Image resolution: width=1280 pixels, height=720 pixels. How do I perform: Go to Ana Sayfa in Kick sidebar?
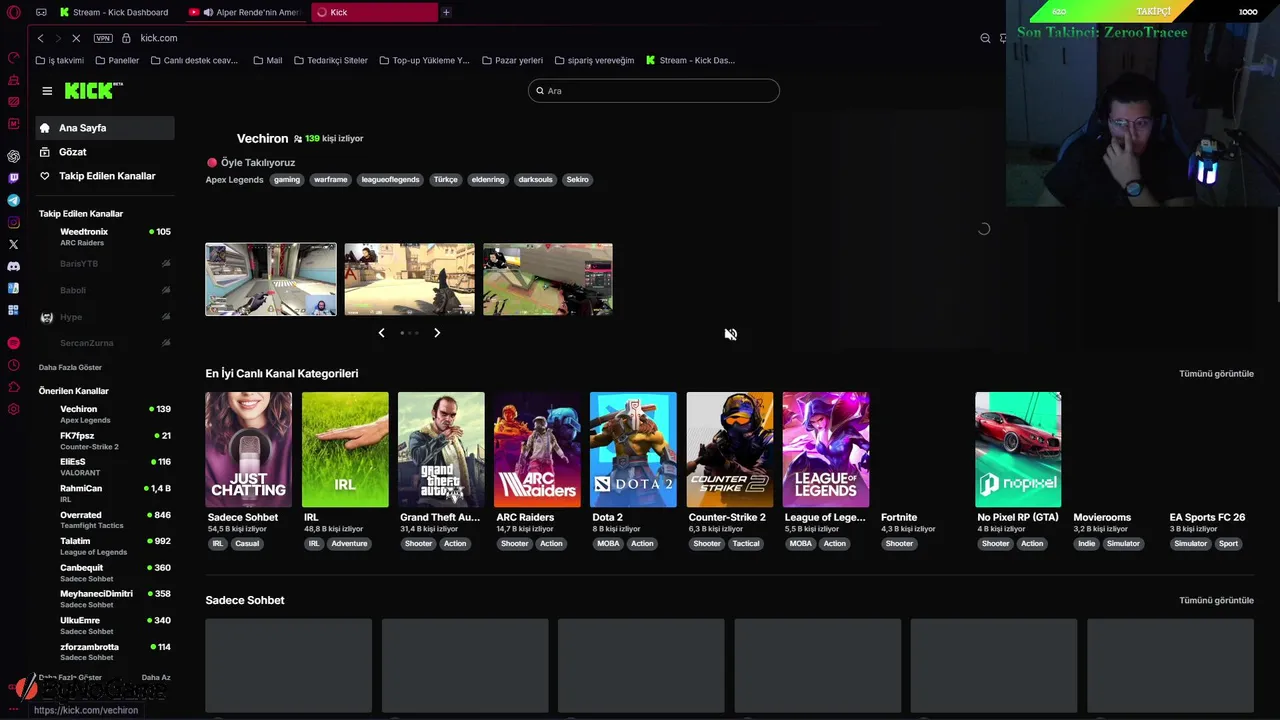pos(104,128)
